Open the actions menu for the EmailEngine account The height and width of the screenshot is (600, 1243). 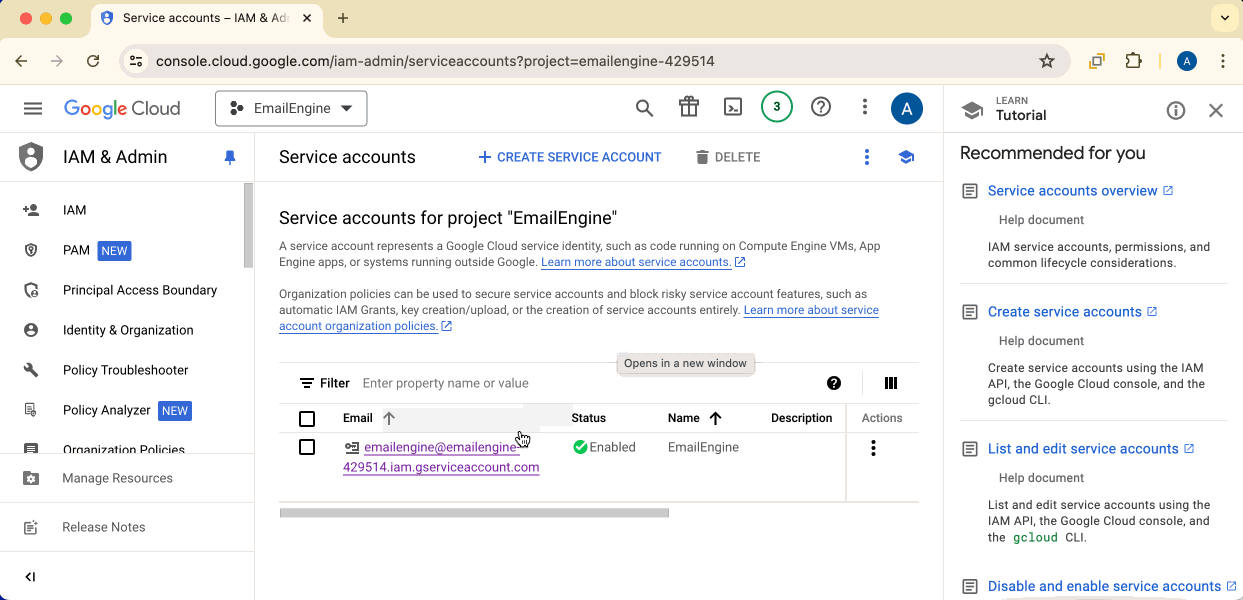[x=873, y=448]
